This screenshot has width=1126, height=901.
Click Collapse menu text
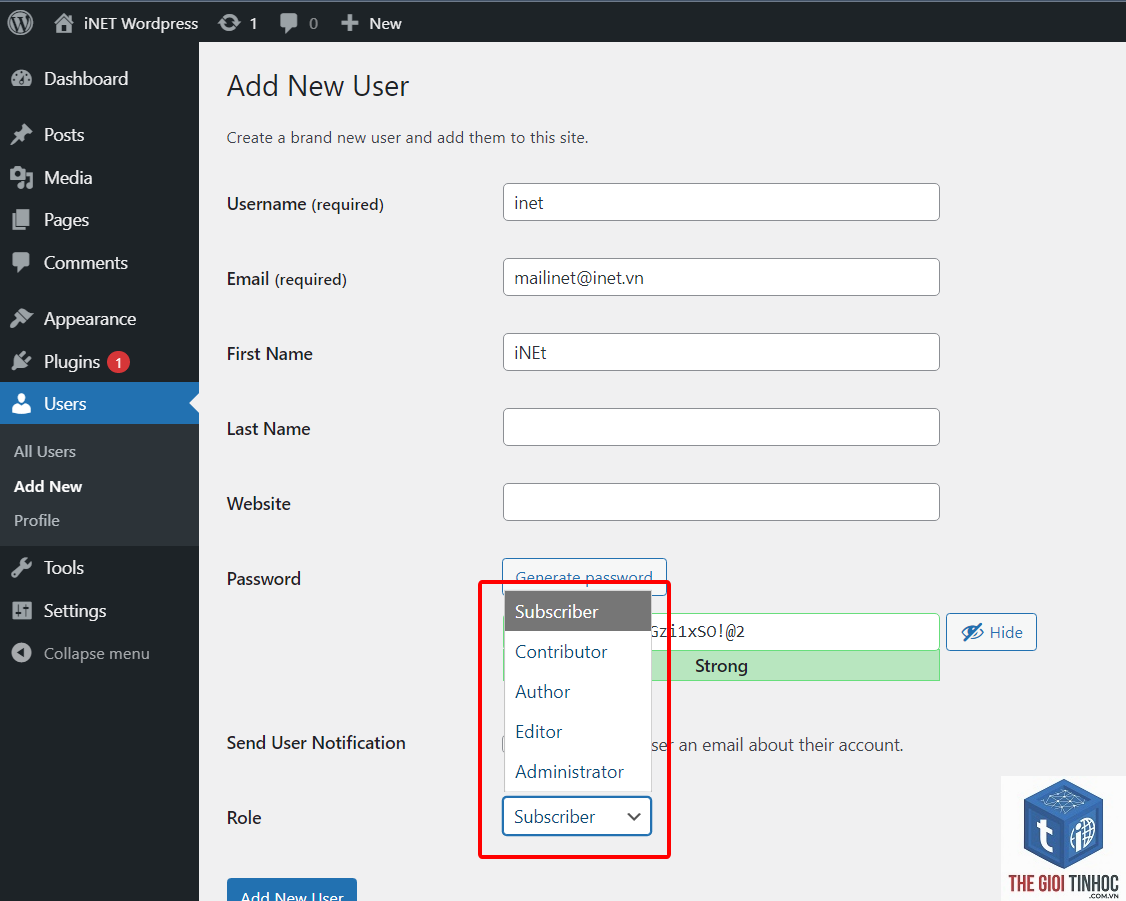coord(97,654)
